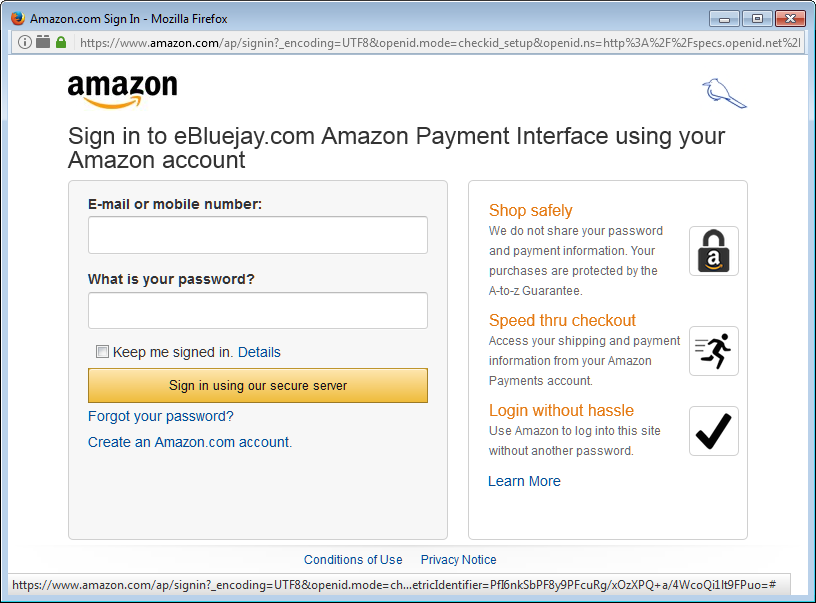The height and width of the screenshot is (603, 816).
Task: Follow Create an Amazon.com account link
Action: (190, 442)
